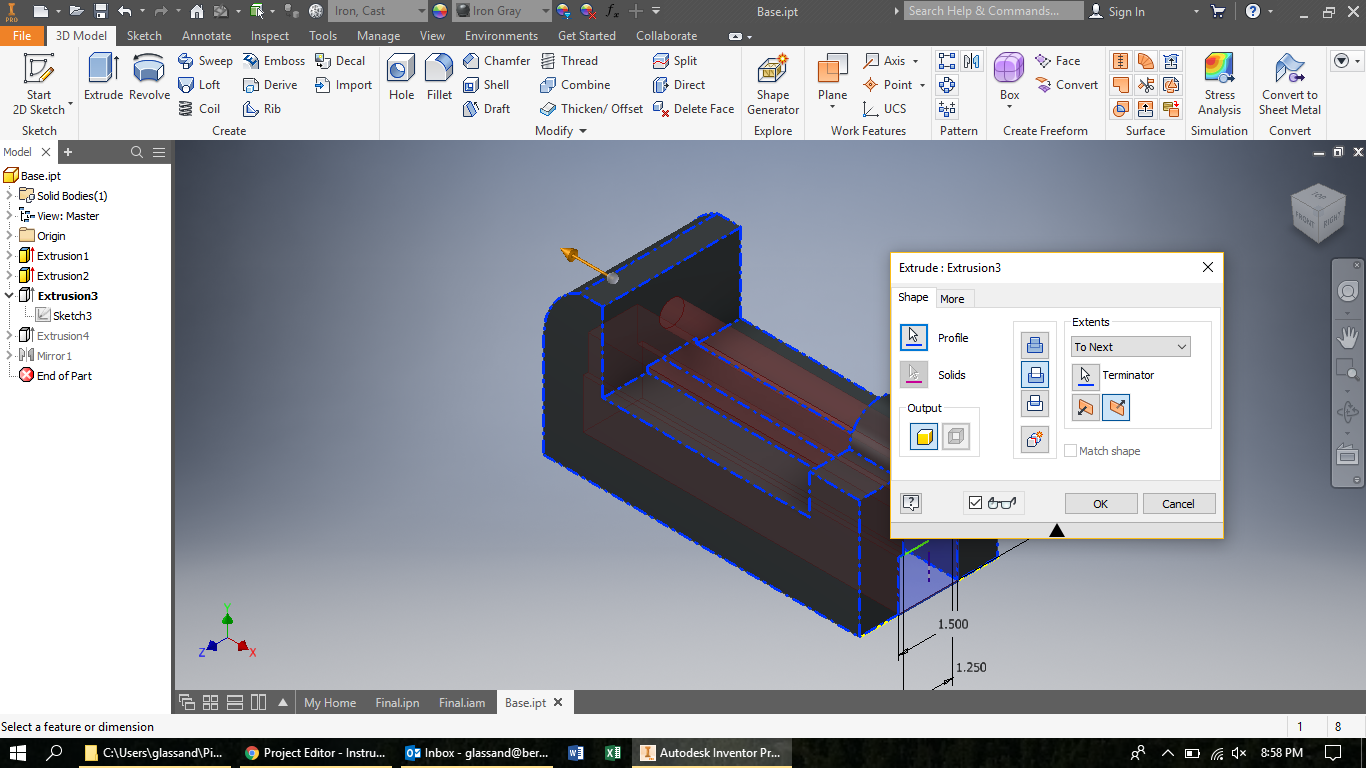Select the Fillet tool

439,78
